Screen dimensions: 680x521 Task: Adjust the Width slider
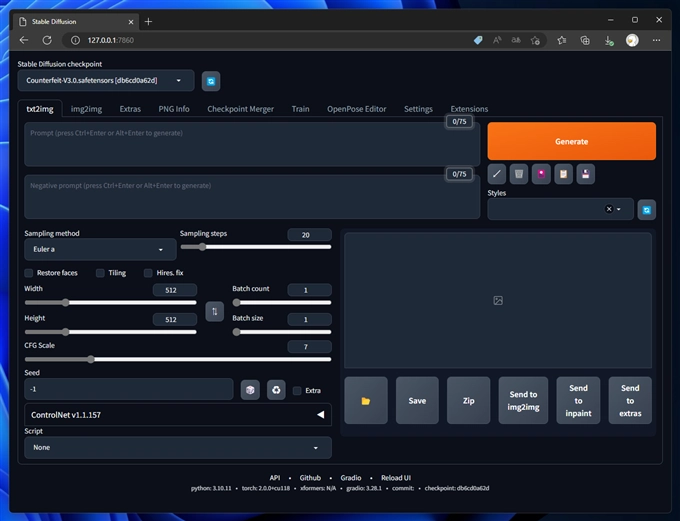point(111,302)
